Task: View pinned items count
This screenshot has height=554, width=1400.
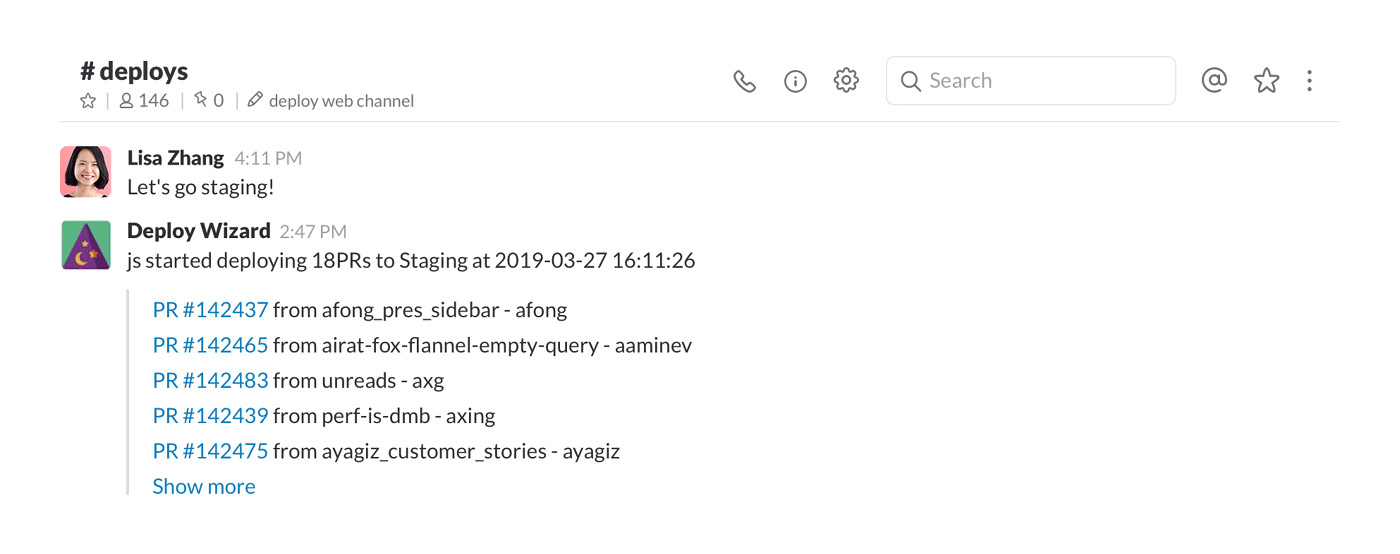Action: pyautogui.click(x=208, y=100)
